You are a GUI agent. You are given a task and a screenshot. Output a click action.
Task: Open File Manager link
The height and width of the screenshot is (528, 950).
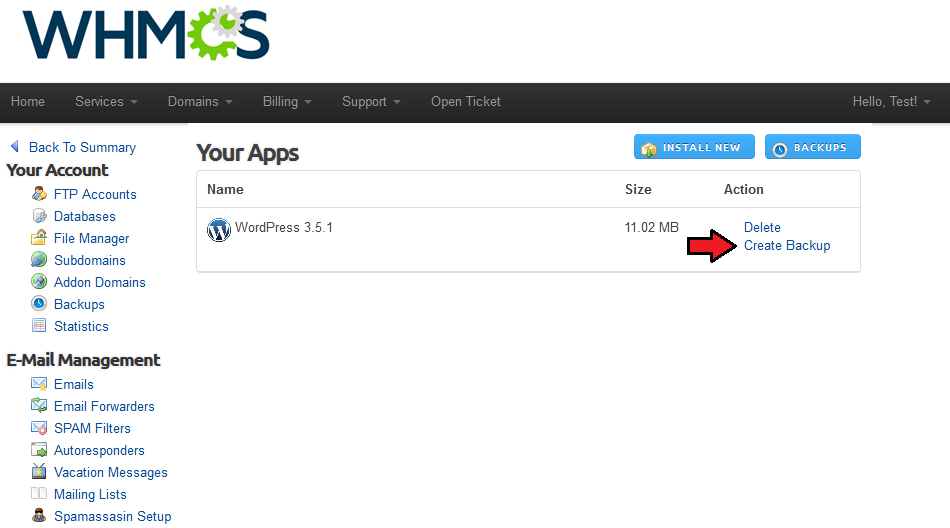tap(91, 238)
